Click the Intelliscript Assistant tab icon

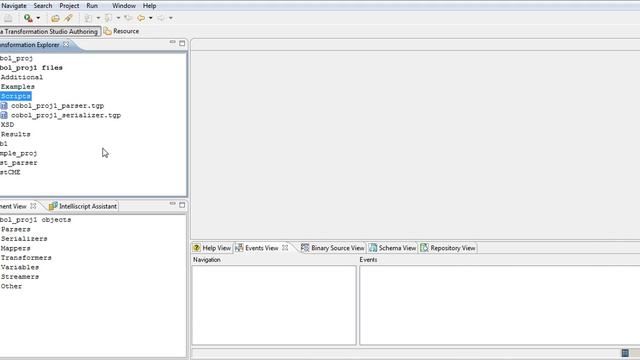click(53, 207)
